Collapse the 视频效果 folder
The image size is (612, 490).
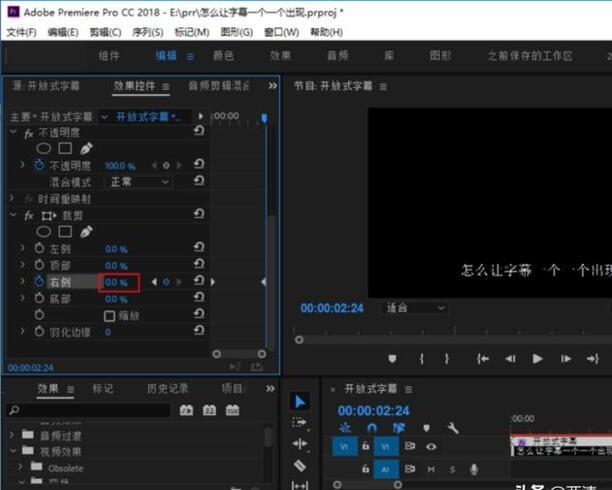coord(13,451)
